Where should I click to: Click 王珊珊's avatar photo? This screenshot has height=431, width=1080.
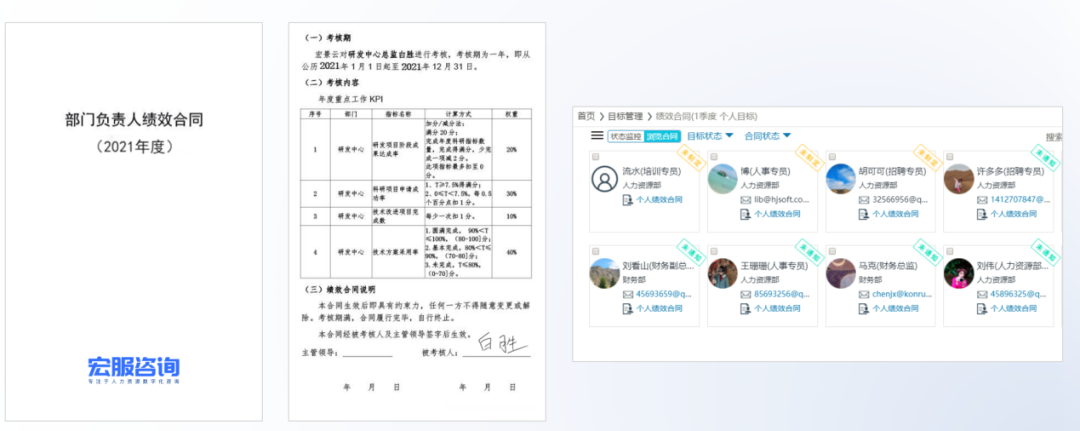pyautogui.click(x=723, y=273)
